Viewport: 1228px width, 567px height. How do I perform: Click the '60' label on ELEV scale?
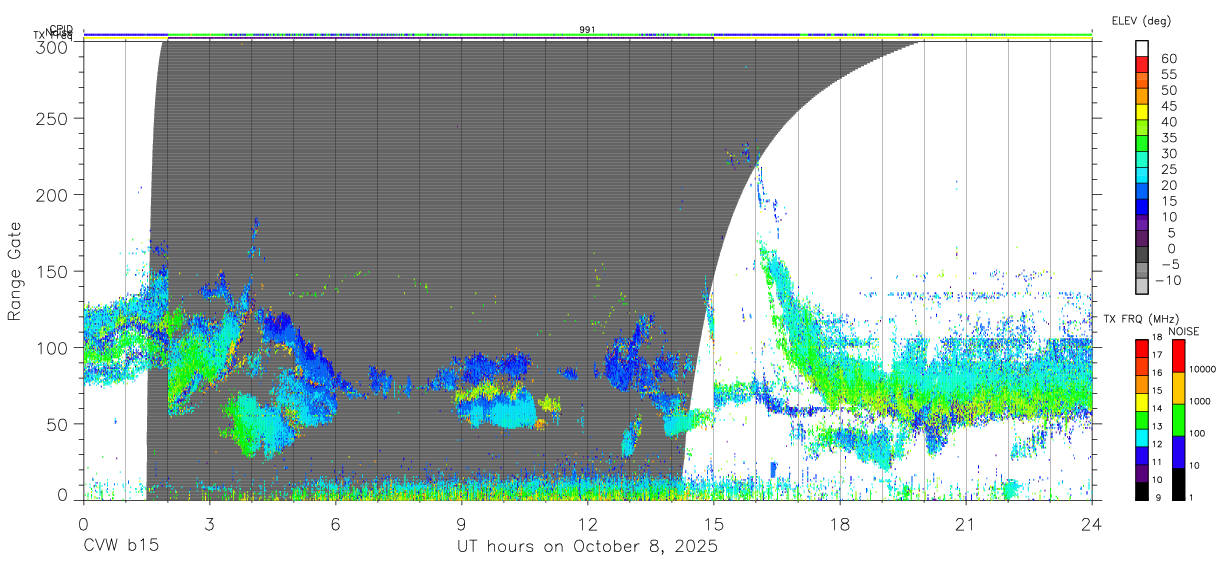1168,59
